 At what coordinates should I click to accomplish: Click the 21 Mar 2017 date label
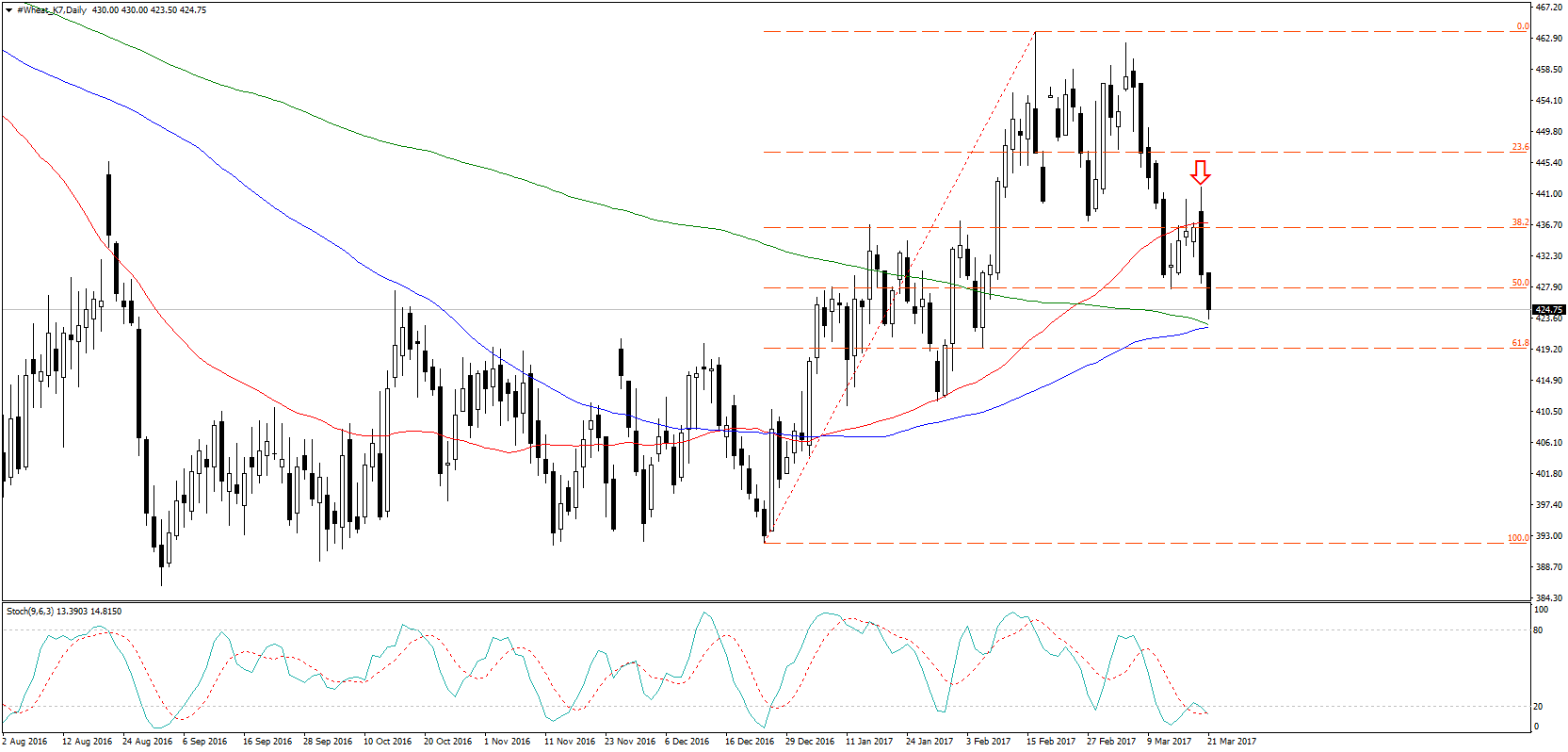1232,742
